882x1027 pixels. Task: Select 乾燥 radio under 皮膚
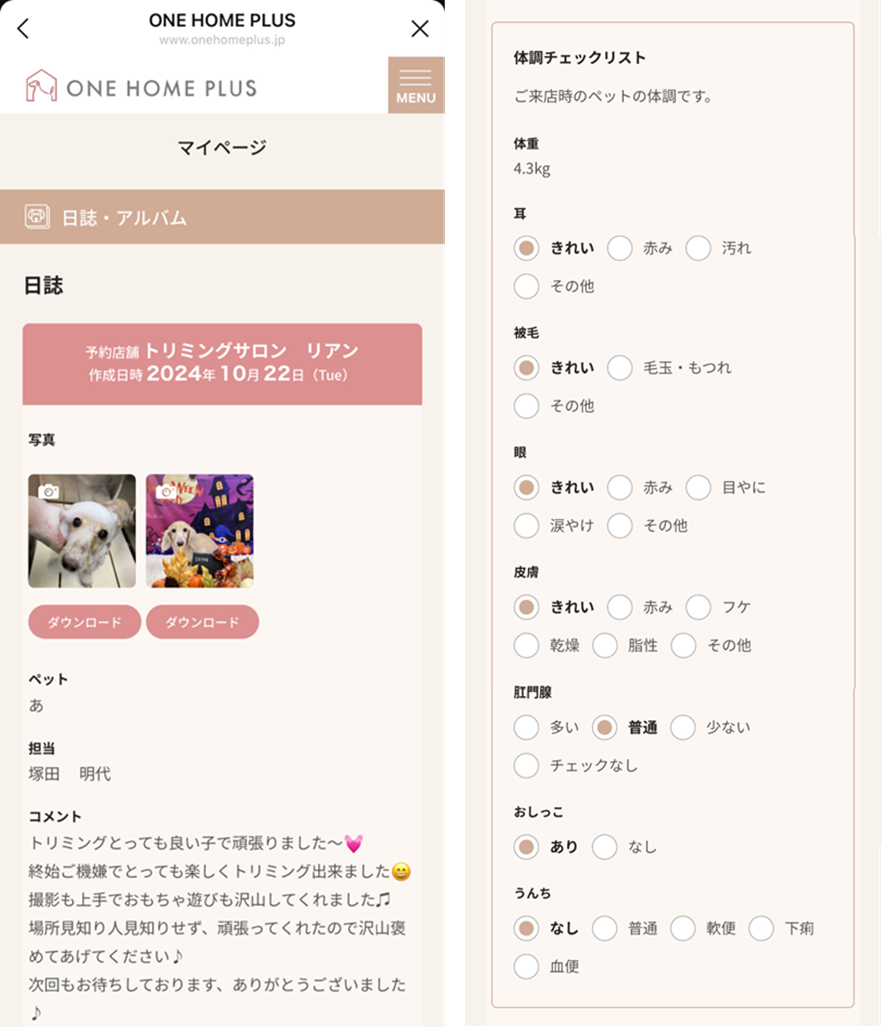526,645
